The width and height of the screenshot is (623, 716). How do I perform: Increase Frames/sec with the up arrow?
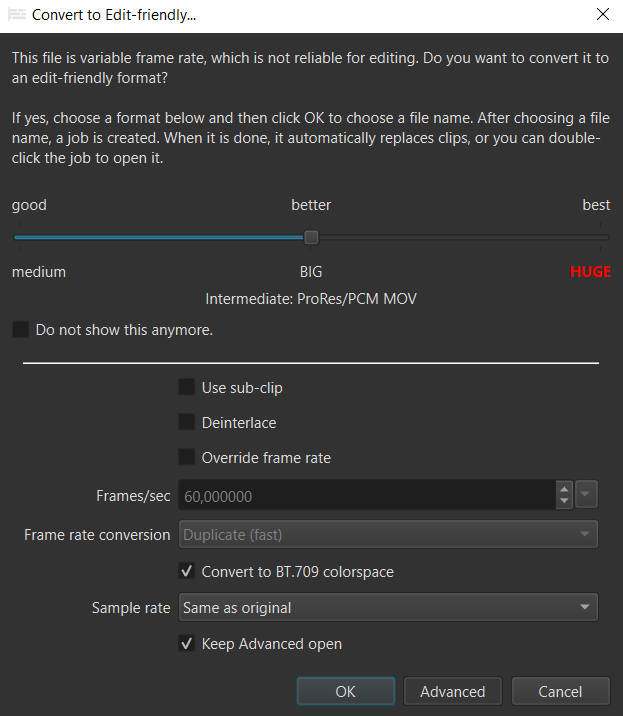564,489
